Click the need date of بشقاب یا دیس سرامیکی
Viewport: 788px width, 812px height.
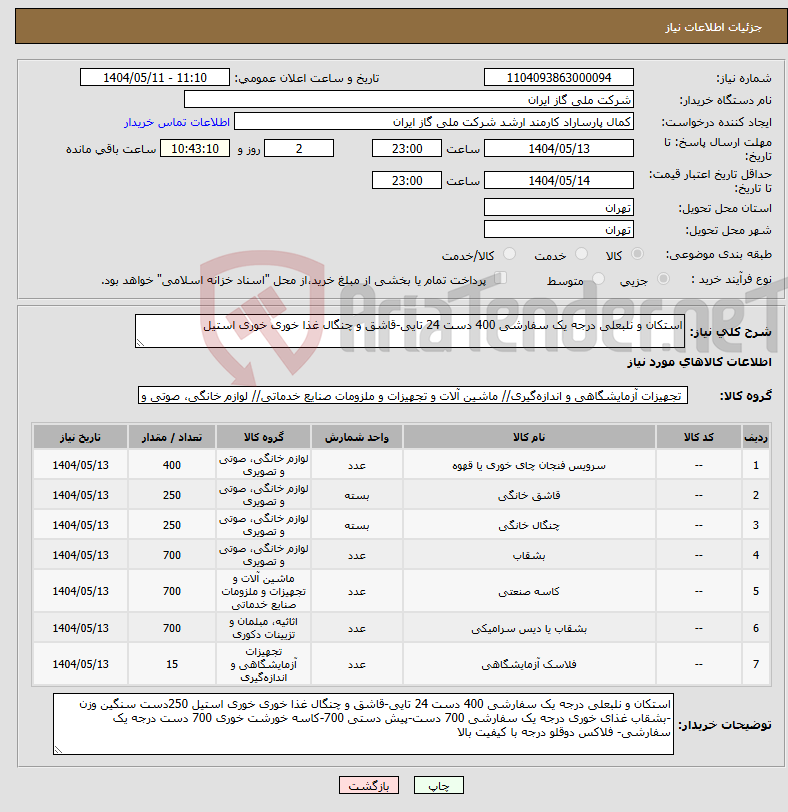tap(80, 628)
